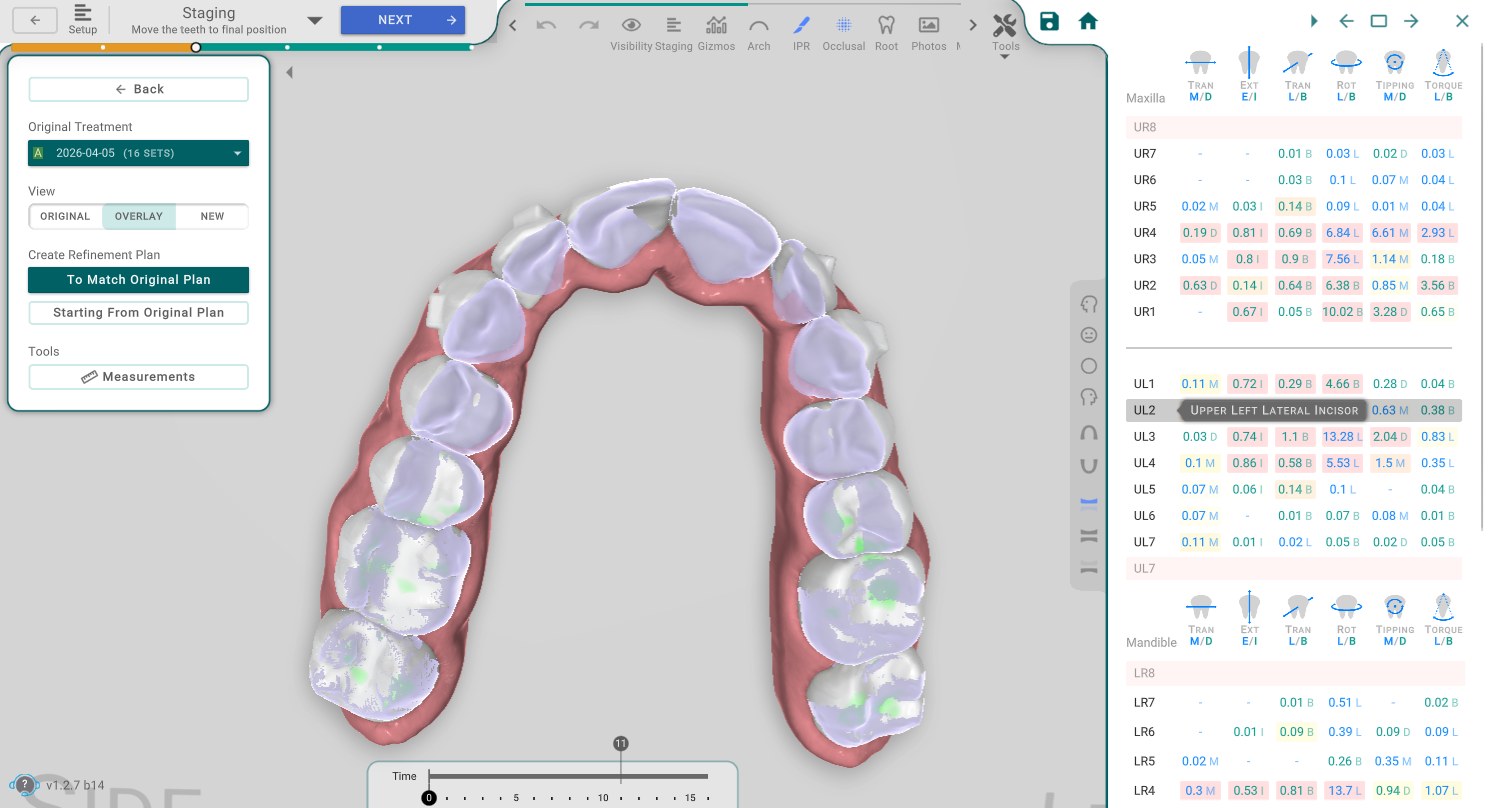Screen dimensions: 1488x808
Task: Switch view to ORIGINAL
Action: [65, 216]
